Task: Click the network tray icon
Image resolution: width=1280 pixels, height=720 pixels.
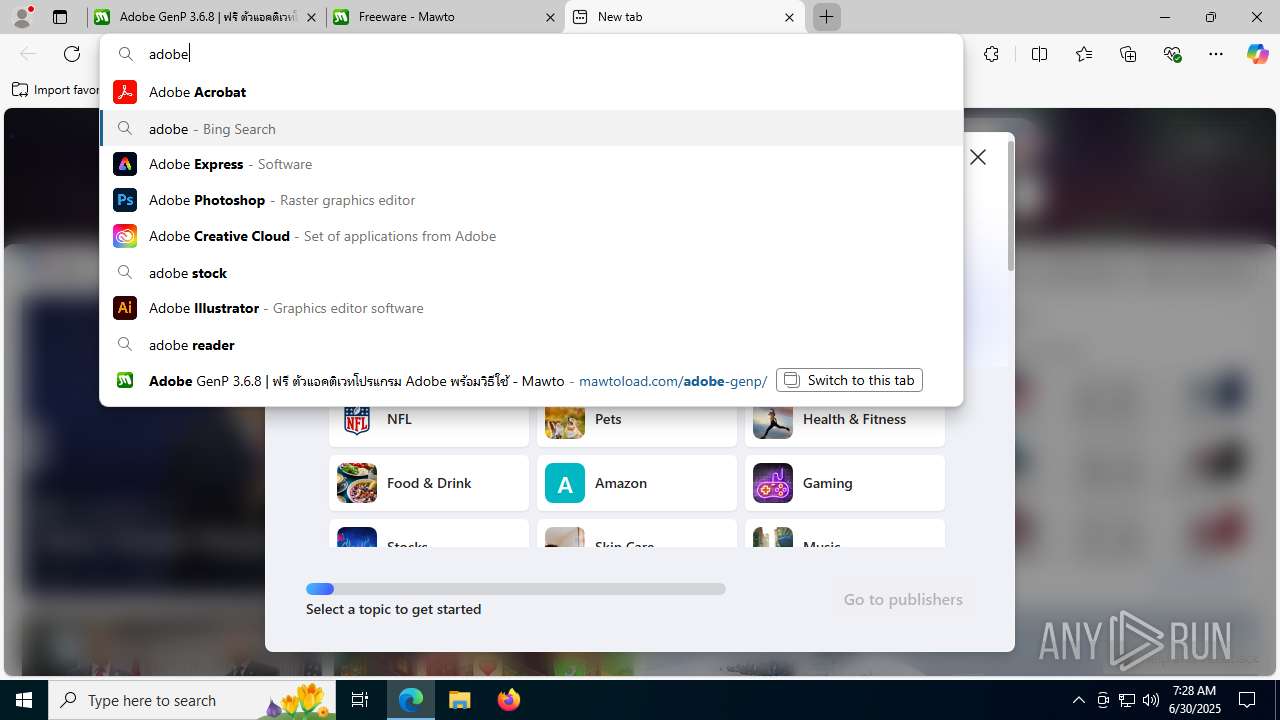Action: pos(1127,700)
